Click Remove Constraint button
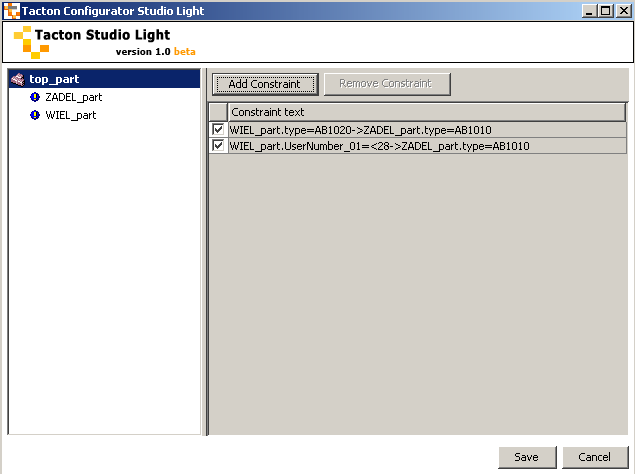 coord(387,84)
